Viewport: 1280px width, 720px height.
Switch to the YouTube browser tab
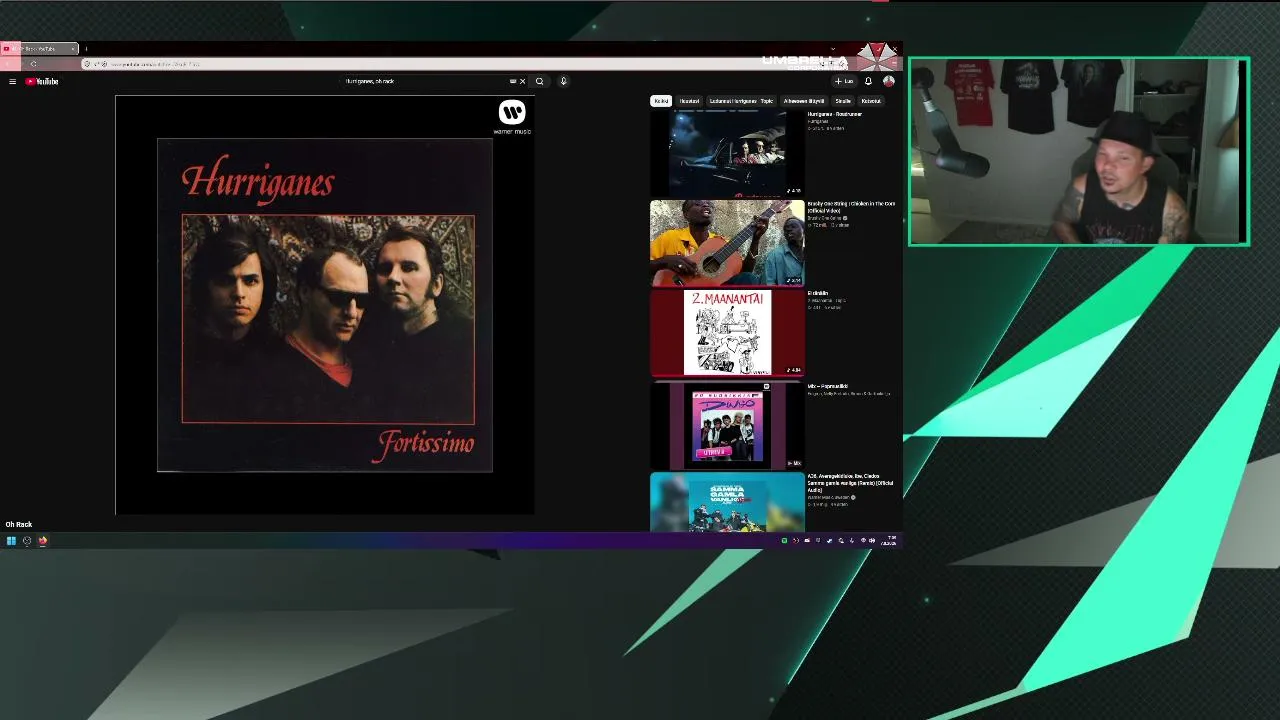point(40,48)
